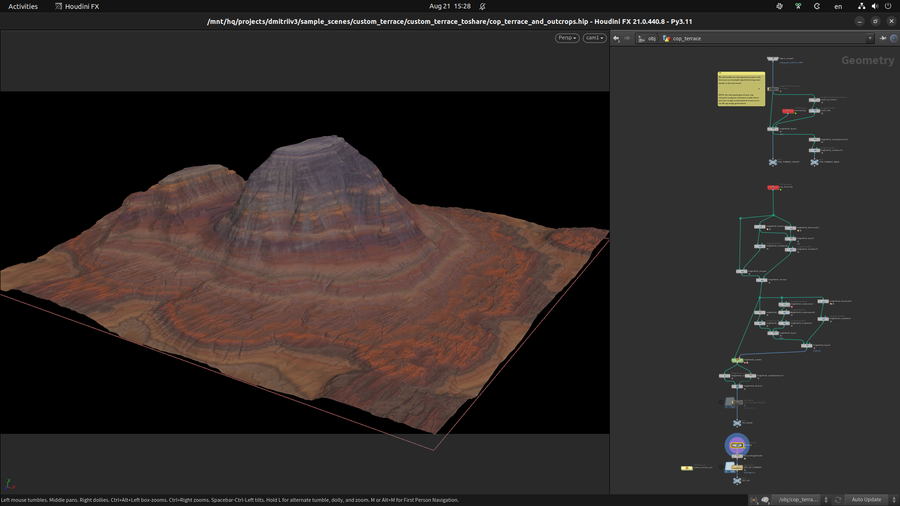This screenshot has width=900, height=506.
Task: Click the forward navigation arrow in network path bar
Action: click(x=627, y=38)
